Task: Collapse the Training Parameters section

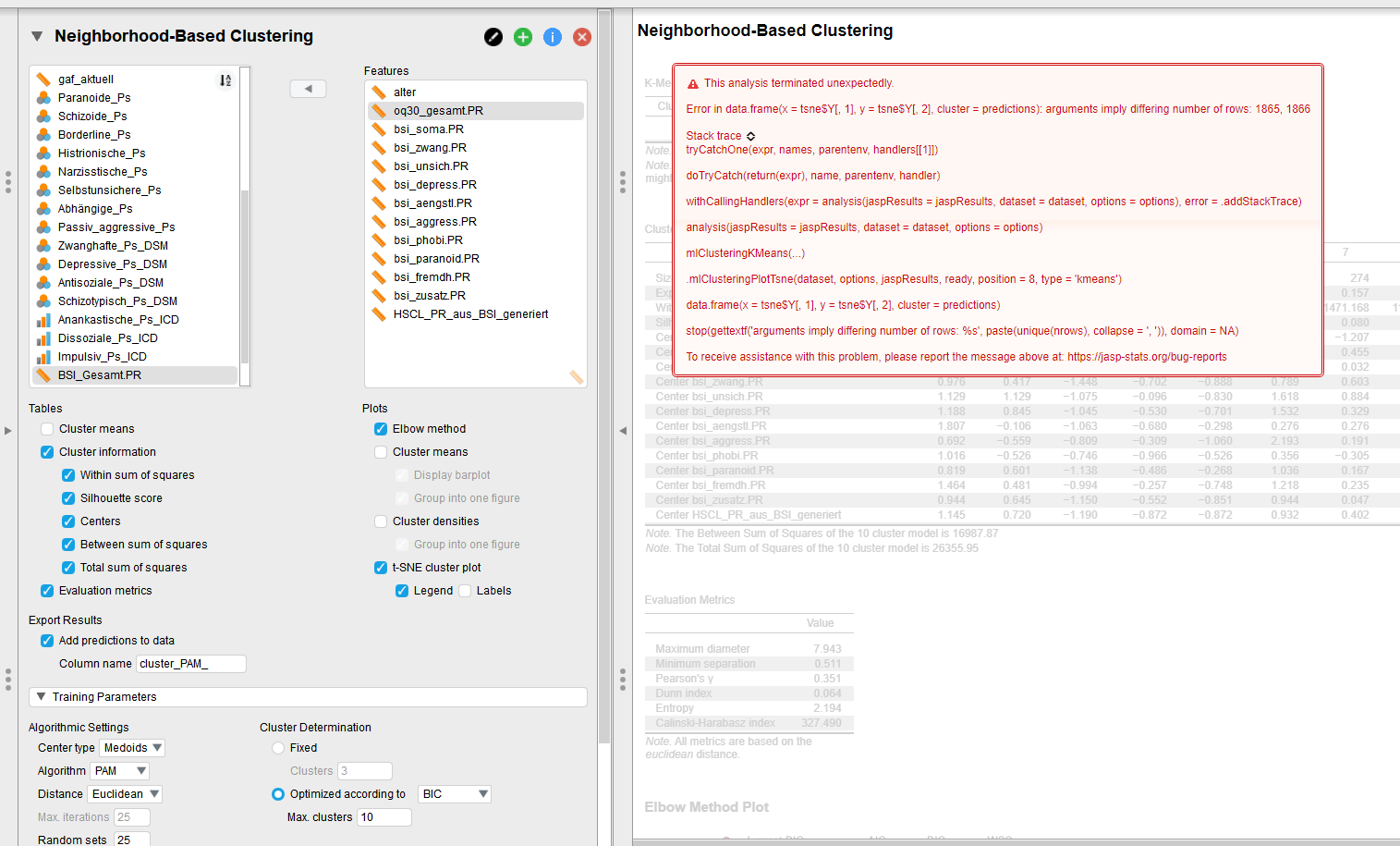Action: click(42, 696)
